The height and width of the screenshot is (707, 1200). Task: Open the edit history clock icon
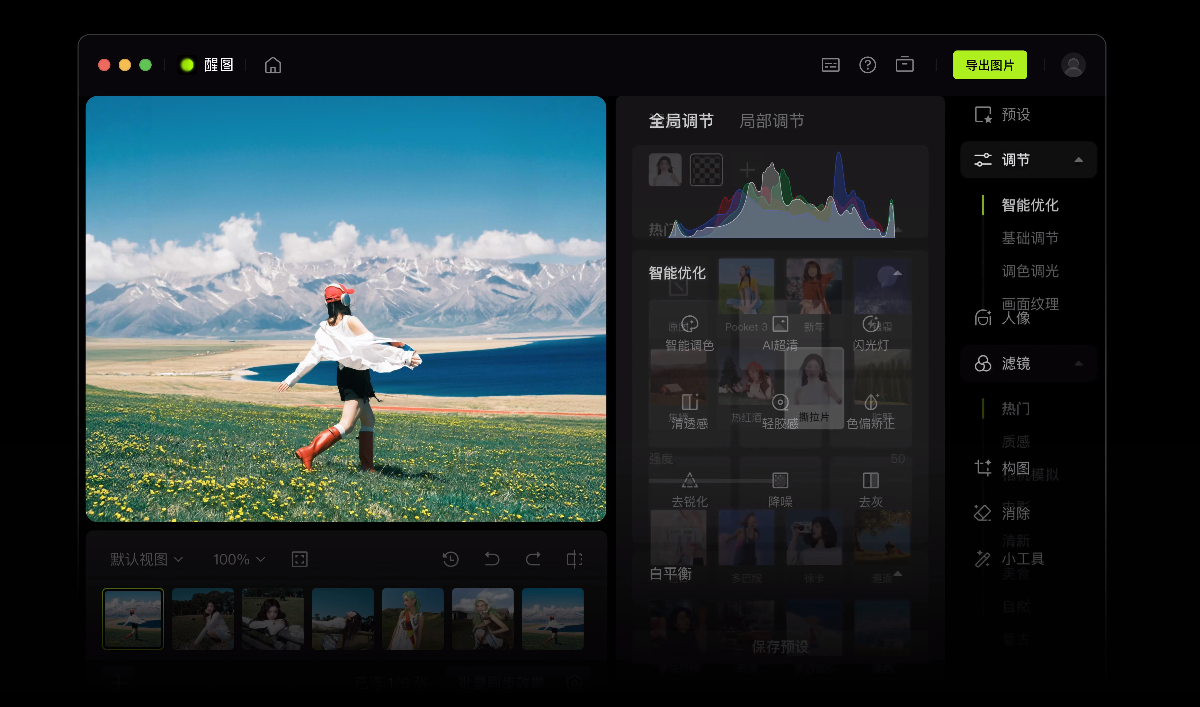pyautogui.click(x=451, y=559)
